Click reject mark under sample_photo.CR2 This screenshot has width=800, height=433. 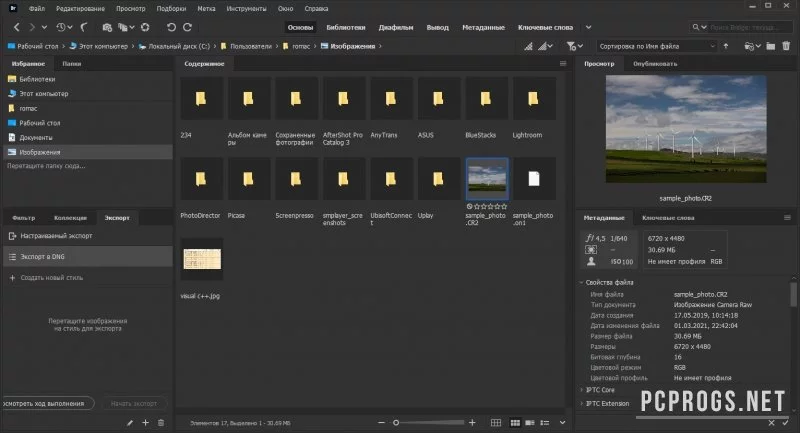tap(469, 207)
